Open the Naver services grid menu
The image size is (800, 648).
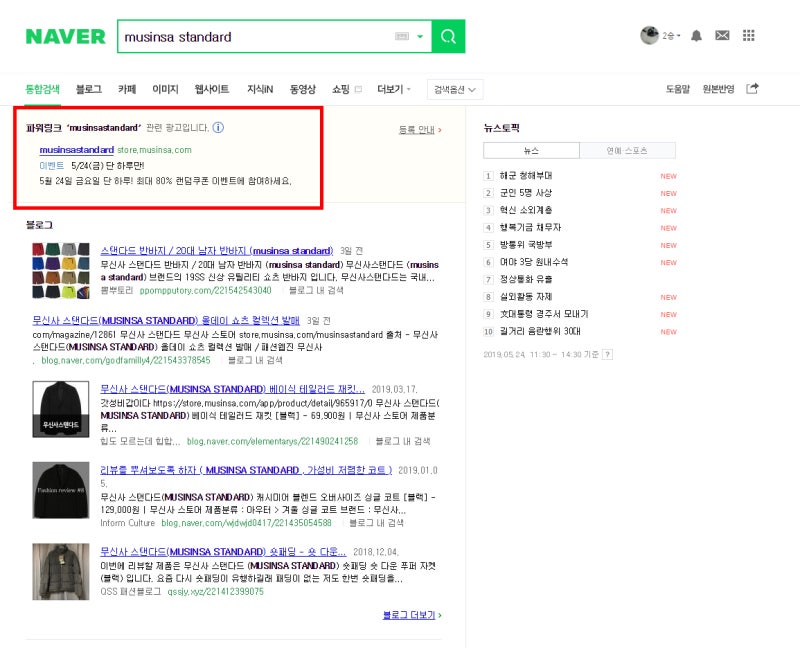click(748, 35)
